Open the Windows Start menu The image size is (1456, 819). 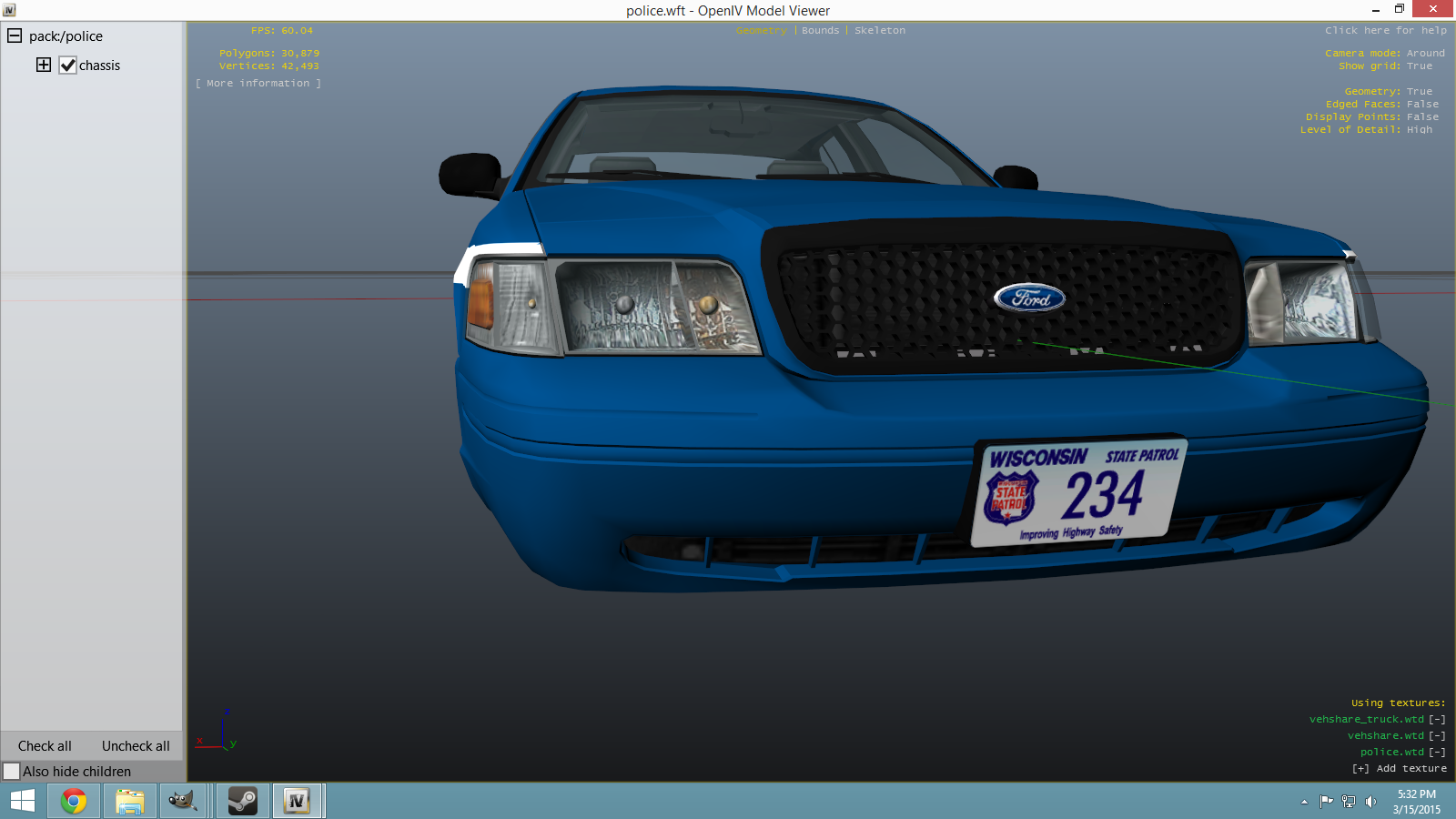23,801
